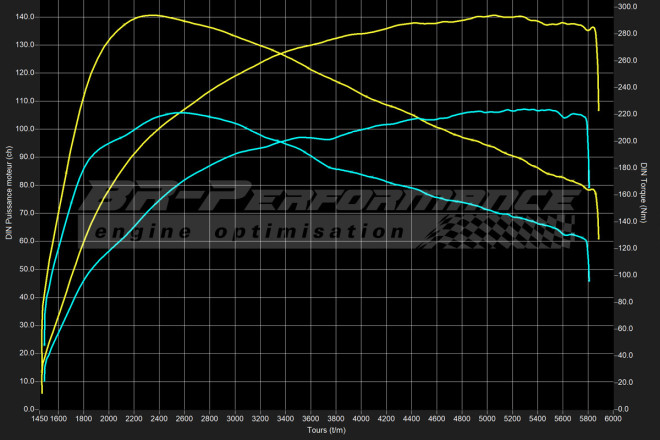Click the BR-Performance watermark logo
Screen dimensions: 660x440
pyautogui.click(x=330, y=197)
